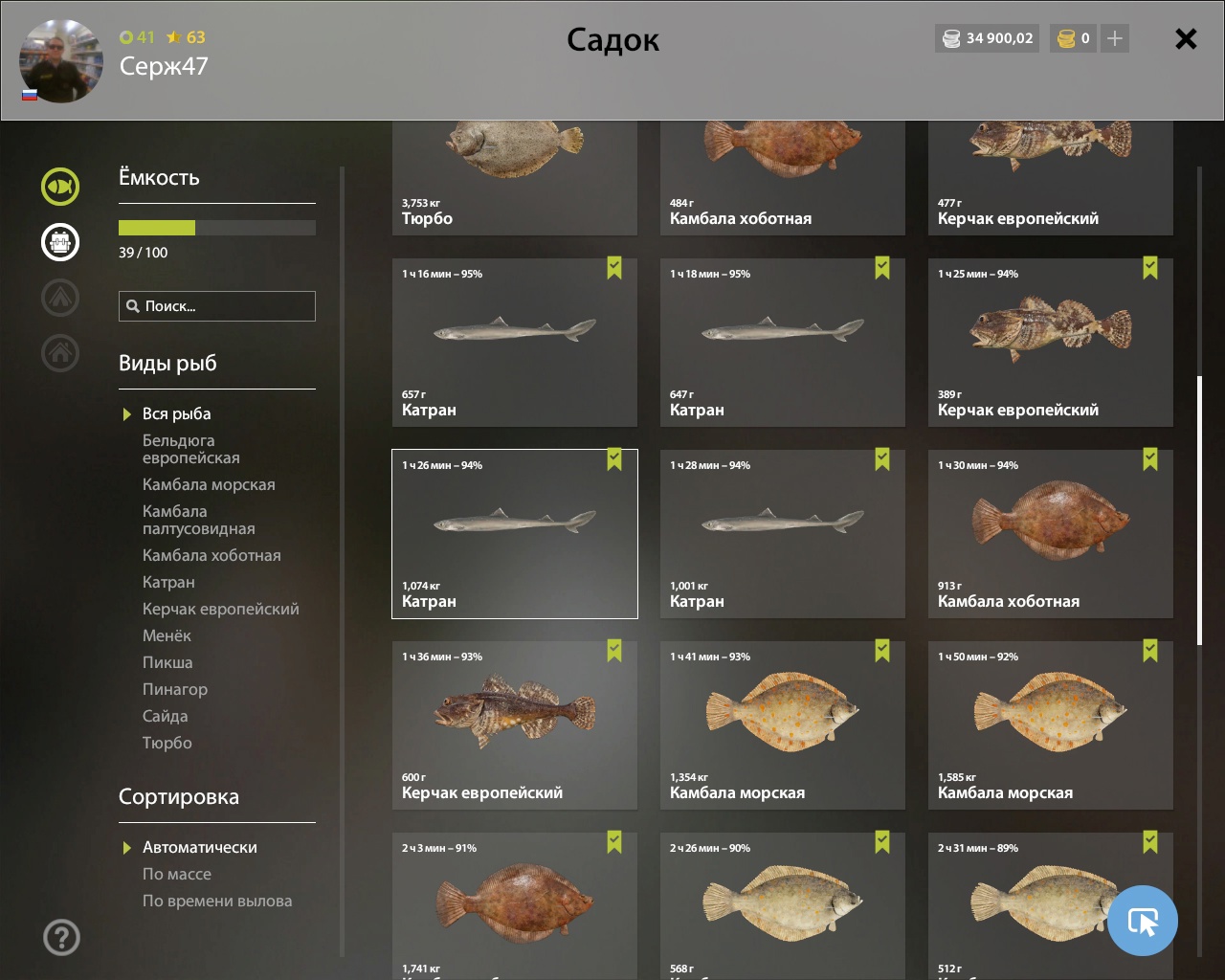Sort fish По времени вылова
The image size is (1225, 980).
[x=217, y=901]
